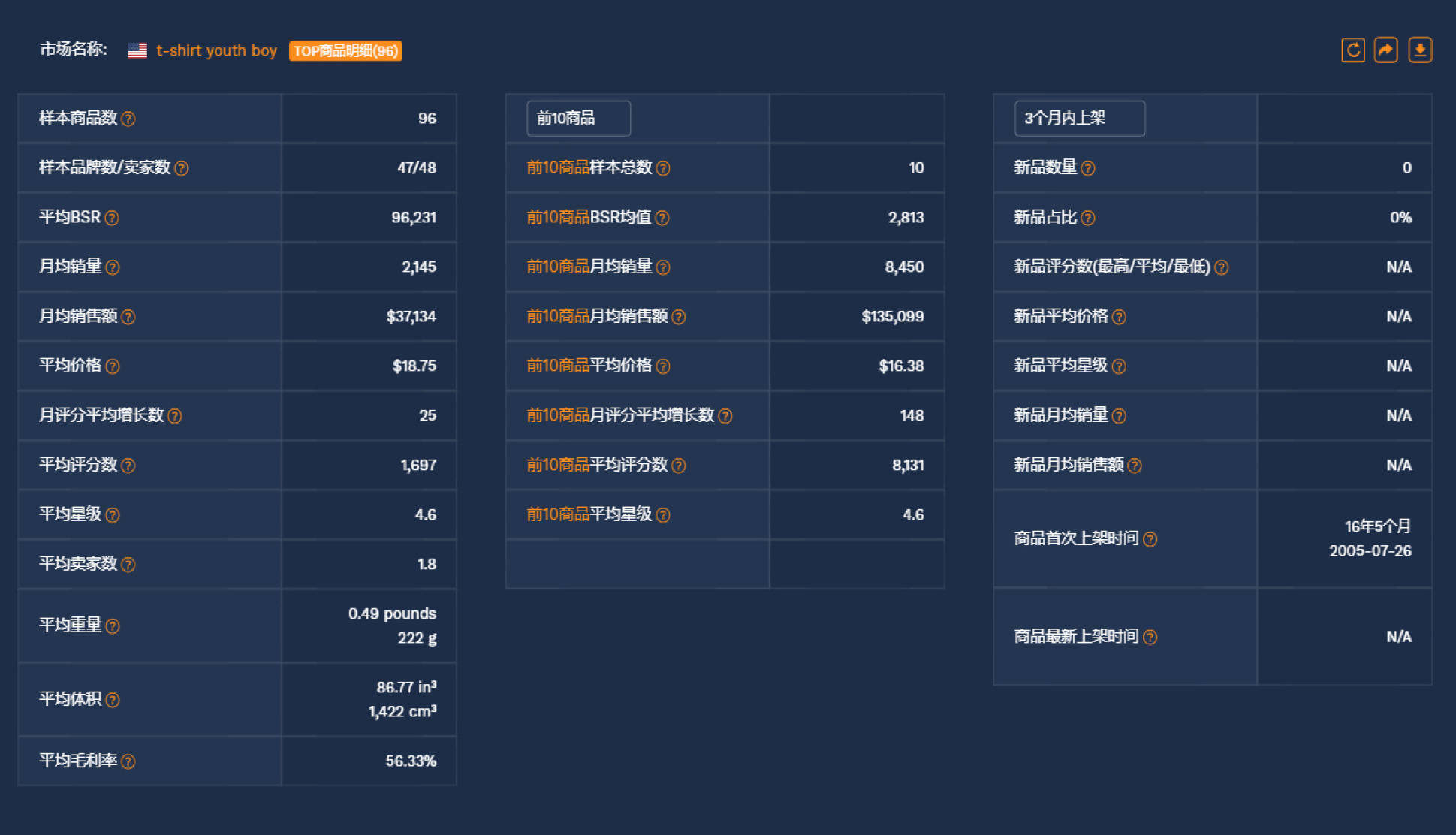Click help icon next to 商品首次上架时间
1456x835 pixels.
click(x=1150, y=539)
